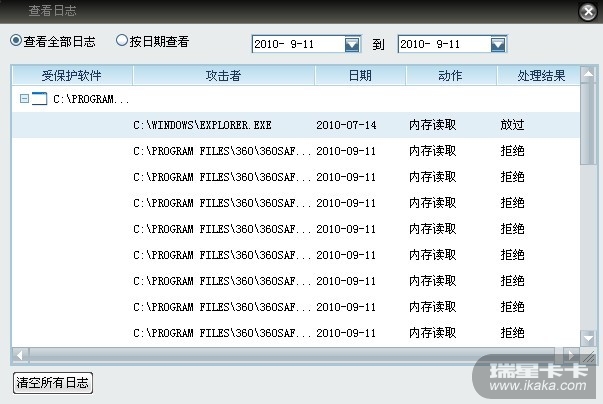The width and height of the screenshot is (603, 404).
Task: Sort by 日期 column header
Action: point(360,75)
